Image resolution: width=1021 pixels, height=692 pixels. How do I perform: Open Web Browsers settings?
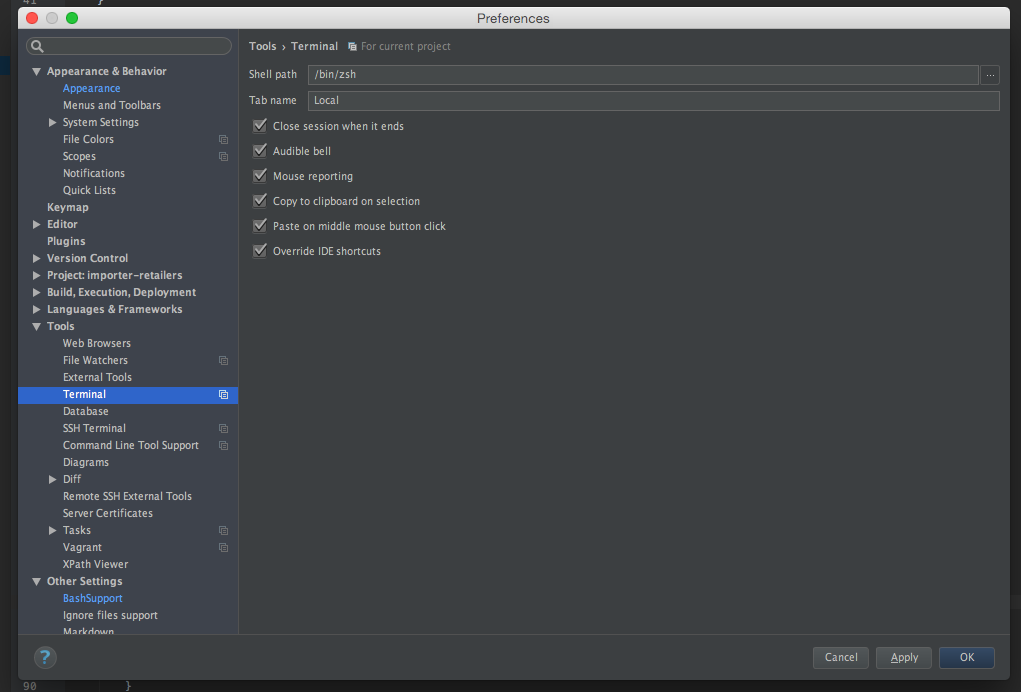click(96, 343)
